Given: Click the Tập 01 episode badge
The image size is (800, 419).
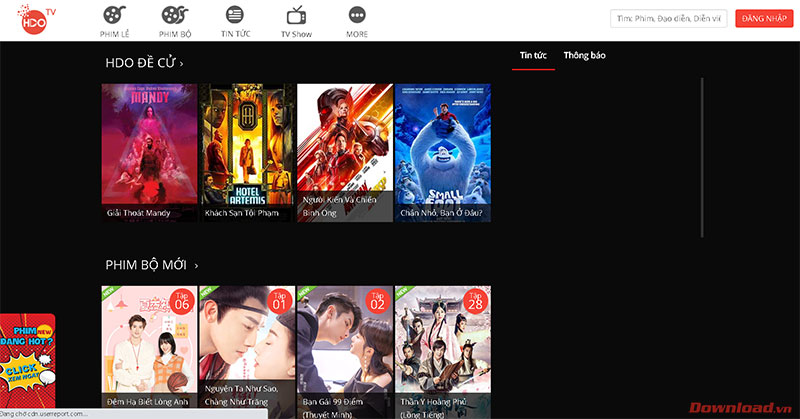Looking at the screenshot, I should [280, 301].
